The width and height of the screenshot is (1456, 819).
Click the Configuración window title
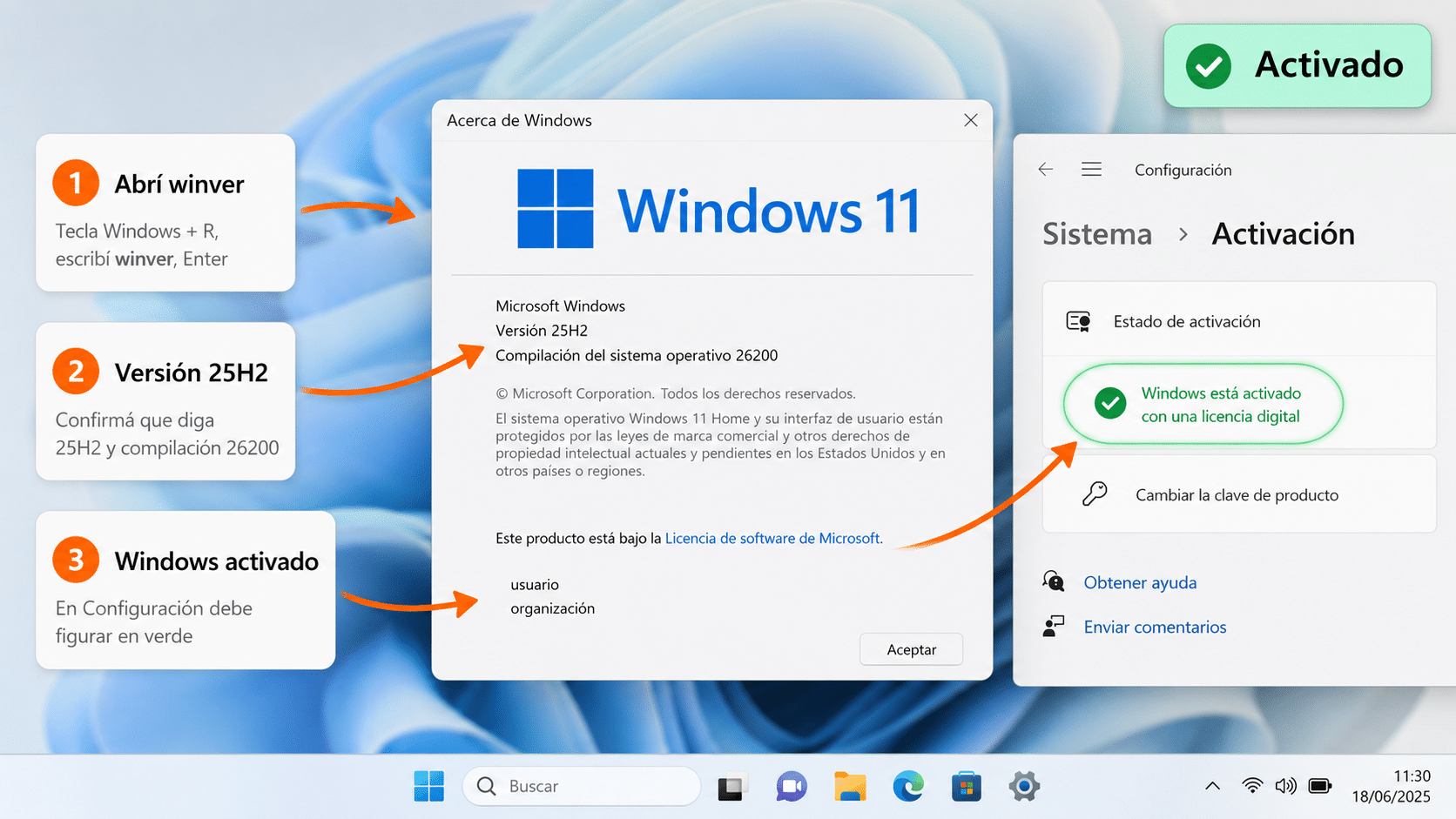point(1183,170)
